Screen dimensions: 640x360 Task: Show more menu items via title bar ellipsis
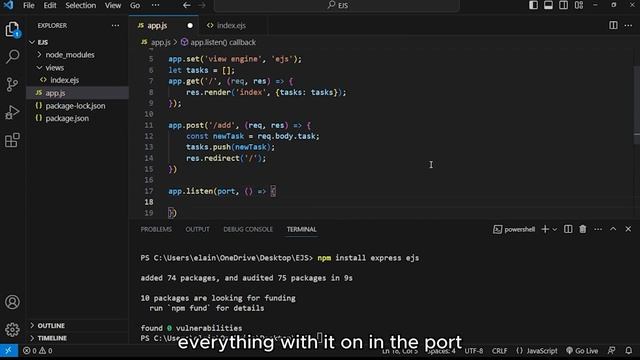tap(156, 5)
